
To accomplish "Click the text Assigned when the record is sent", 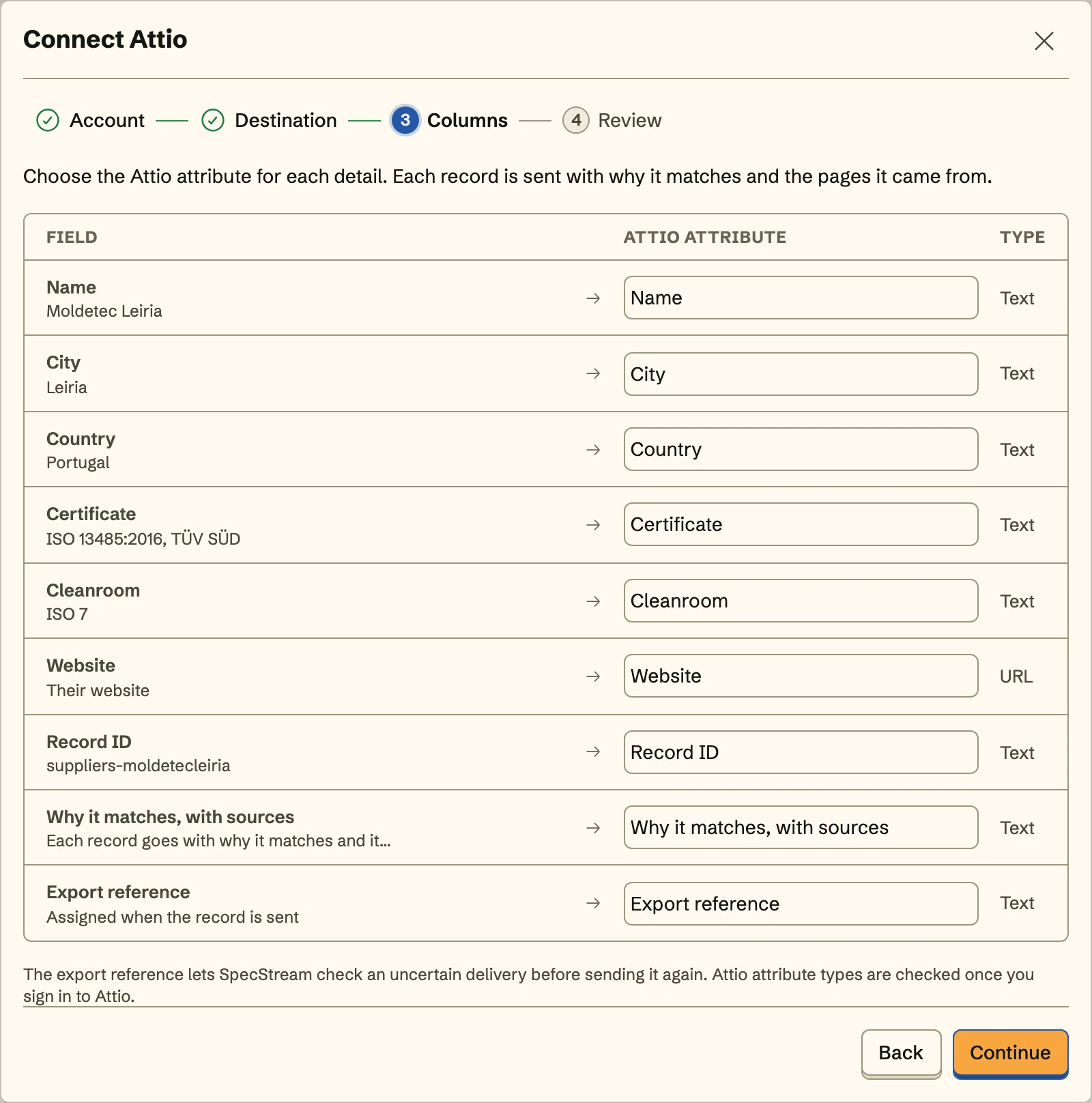I will (173, 917).
